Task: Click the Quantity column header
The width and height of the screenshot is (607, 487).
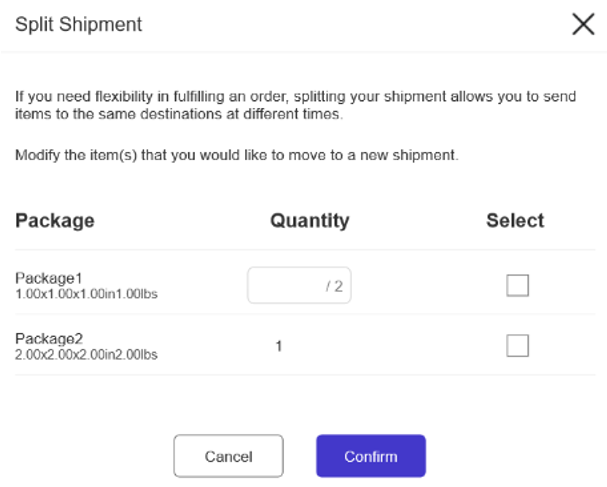Action: pos(310,221)
